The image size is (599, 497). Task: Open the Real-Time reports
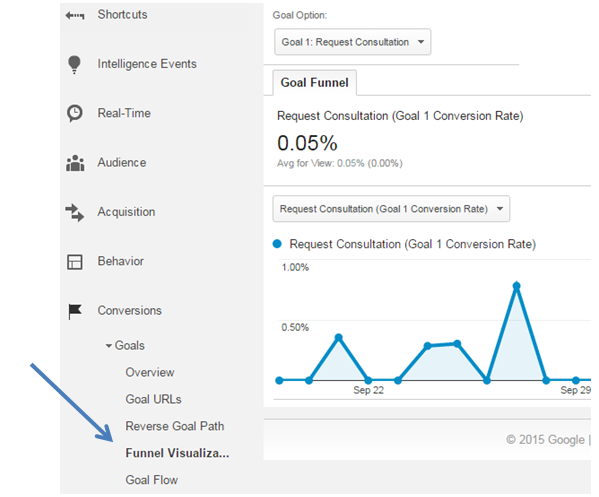coord(124,113)
